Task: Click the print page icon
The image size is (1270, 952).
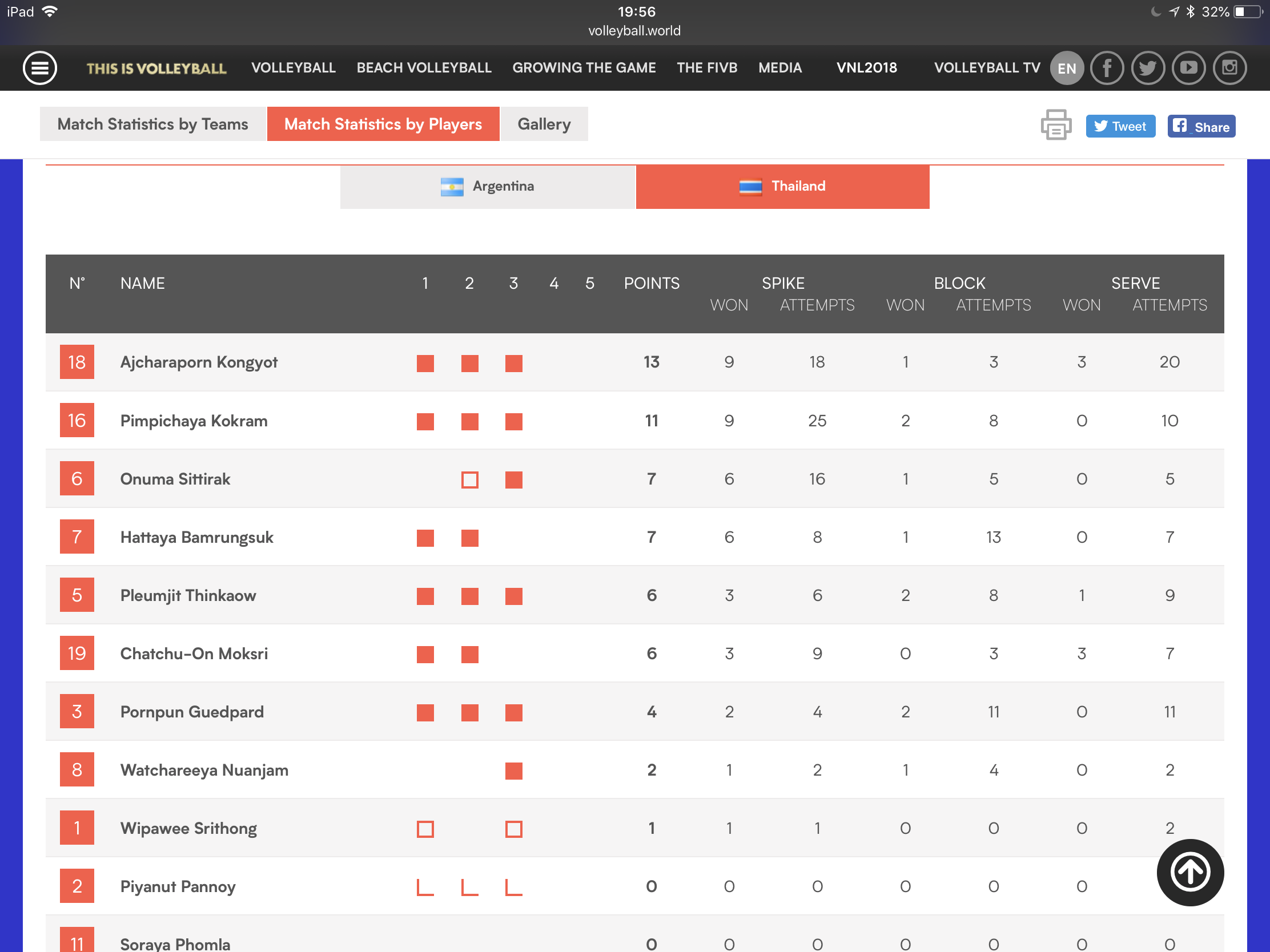Action: click(x=1055, y=124)
